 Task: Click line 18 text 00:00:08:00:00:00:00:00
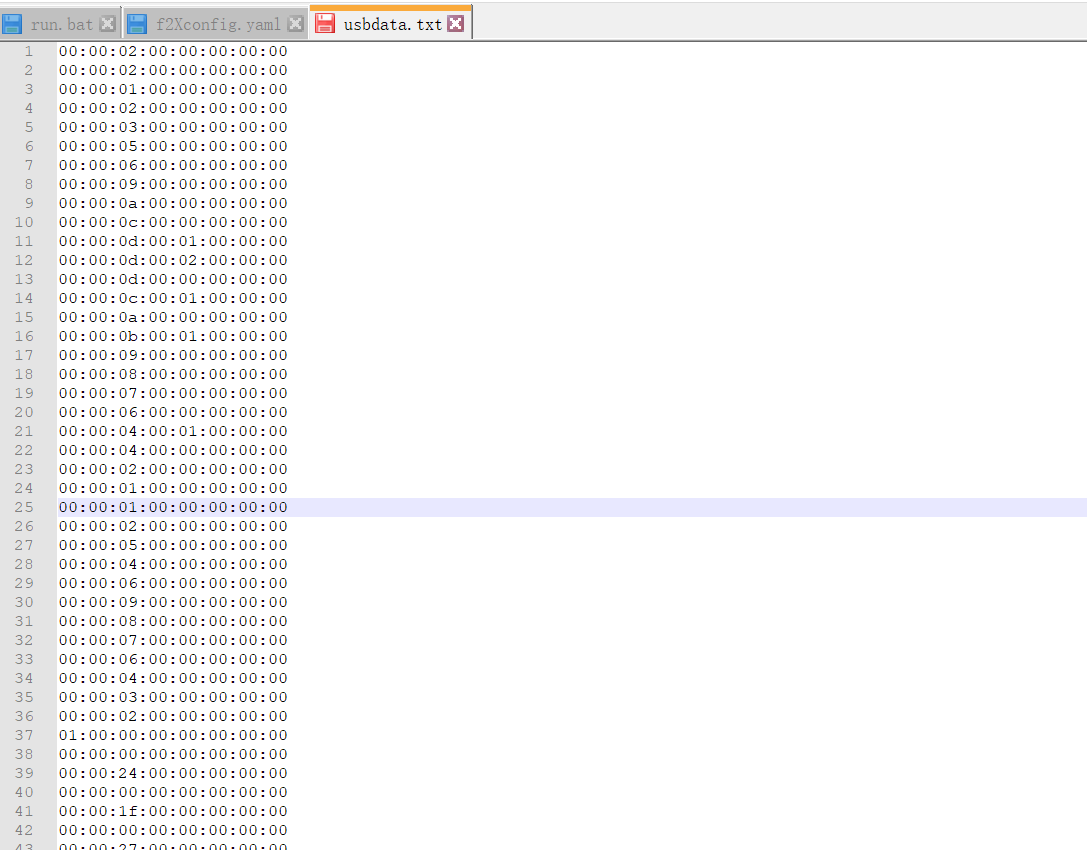pos(173,374)
